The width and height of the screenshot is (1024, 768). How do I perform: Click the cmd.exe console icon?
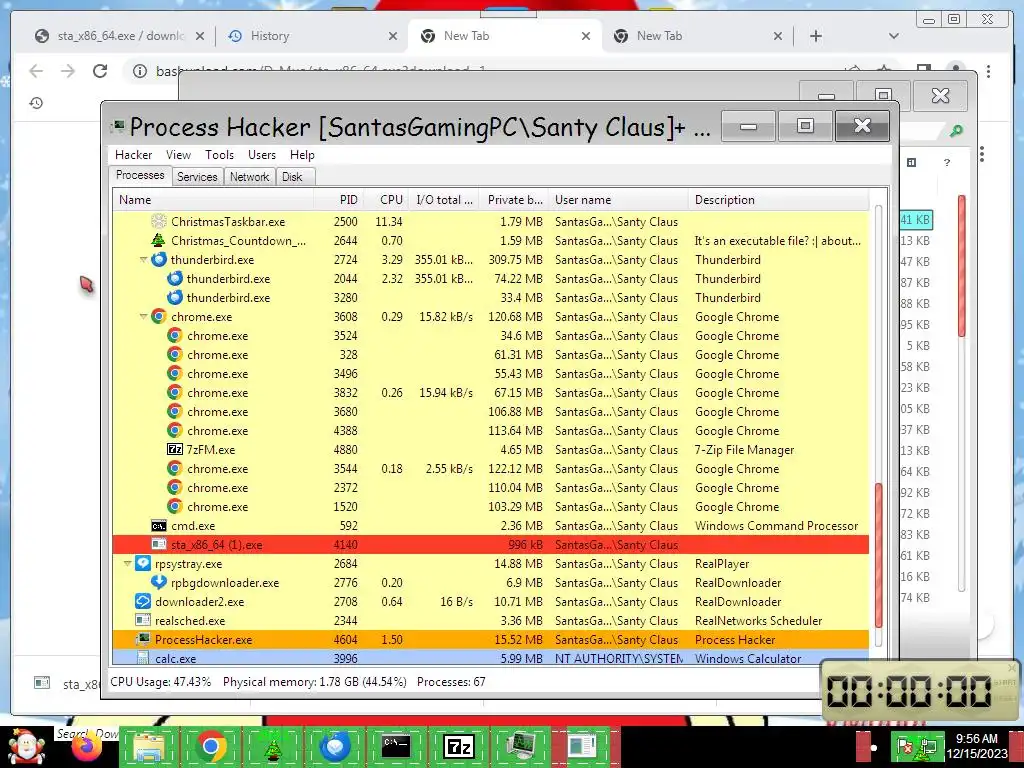[159, 526]
